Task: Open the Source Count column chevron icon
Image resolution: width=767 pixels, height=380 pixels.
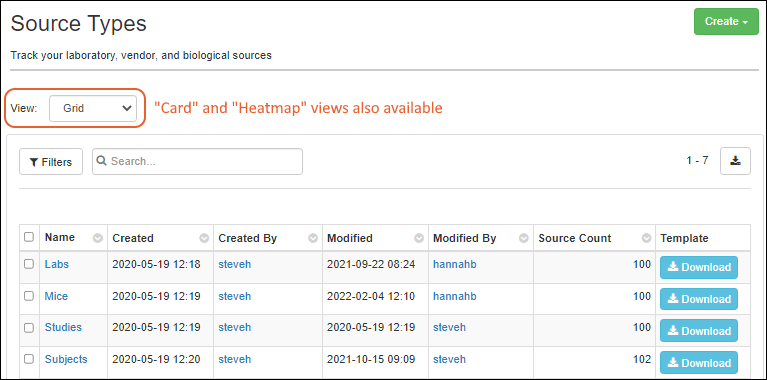Action: (647, 238)
